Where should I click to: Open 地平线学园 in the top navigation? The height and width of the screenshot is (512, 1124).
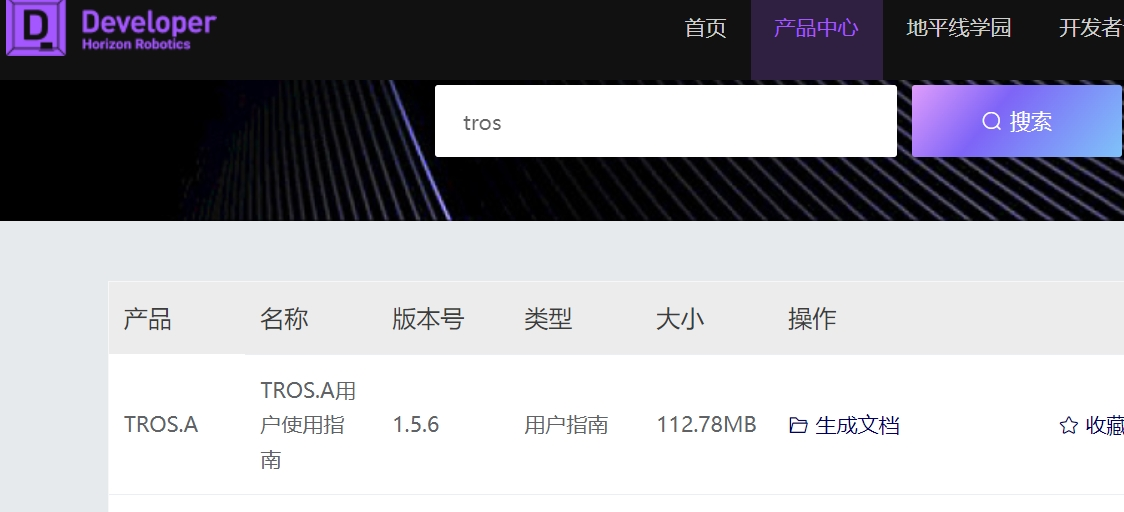(958, 28)
